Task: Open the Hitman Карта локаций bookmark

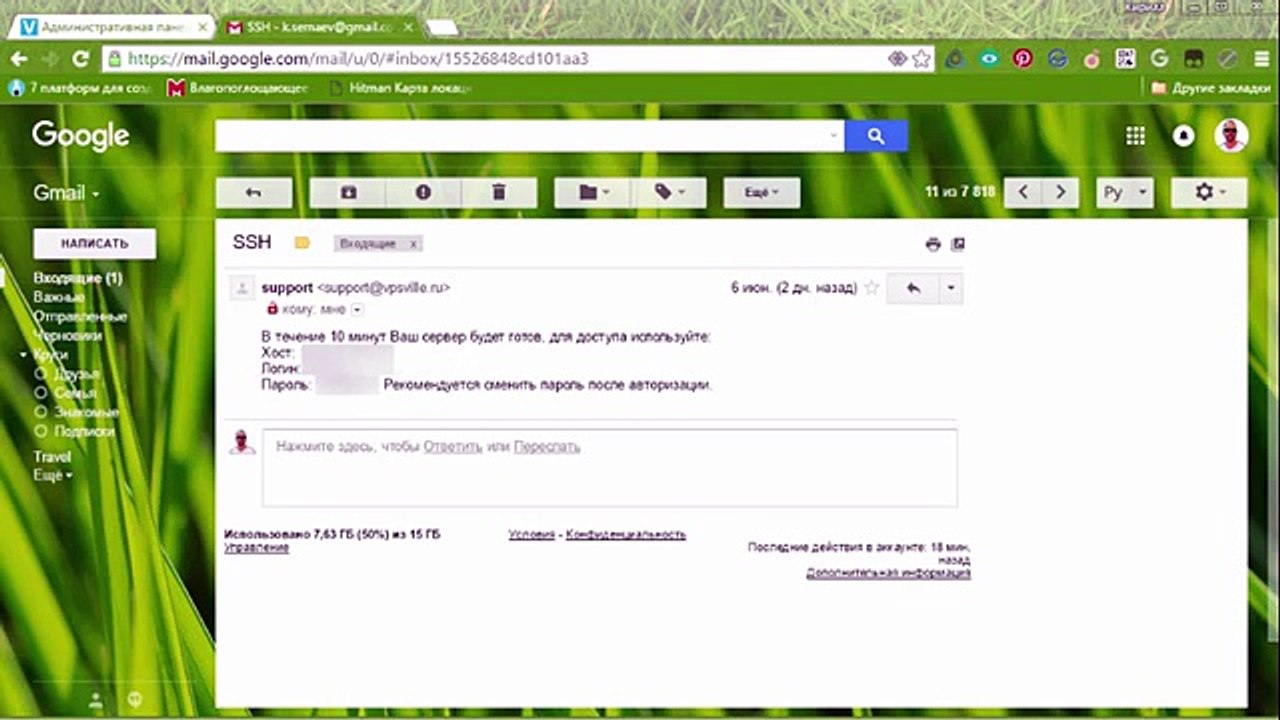Action: point(398,88)
